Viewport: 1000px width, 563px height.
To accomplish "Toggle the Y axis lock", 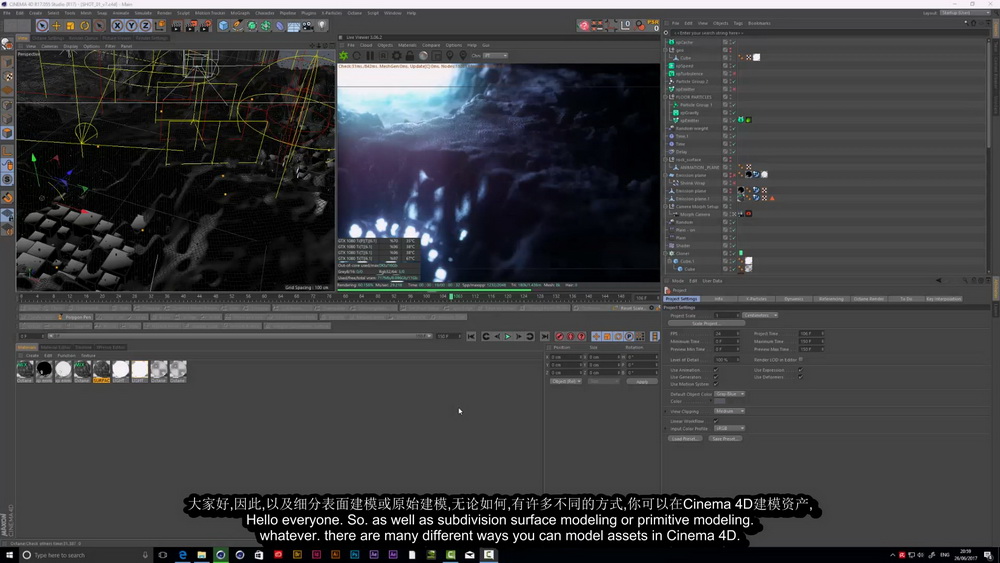I will 131,26.
